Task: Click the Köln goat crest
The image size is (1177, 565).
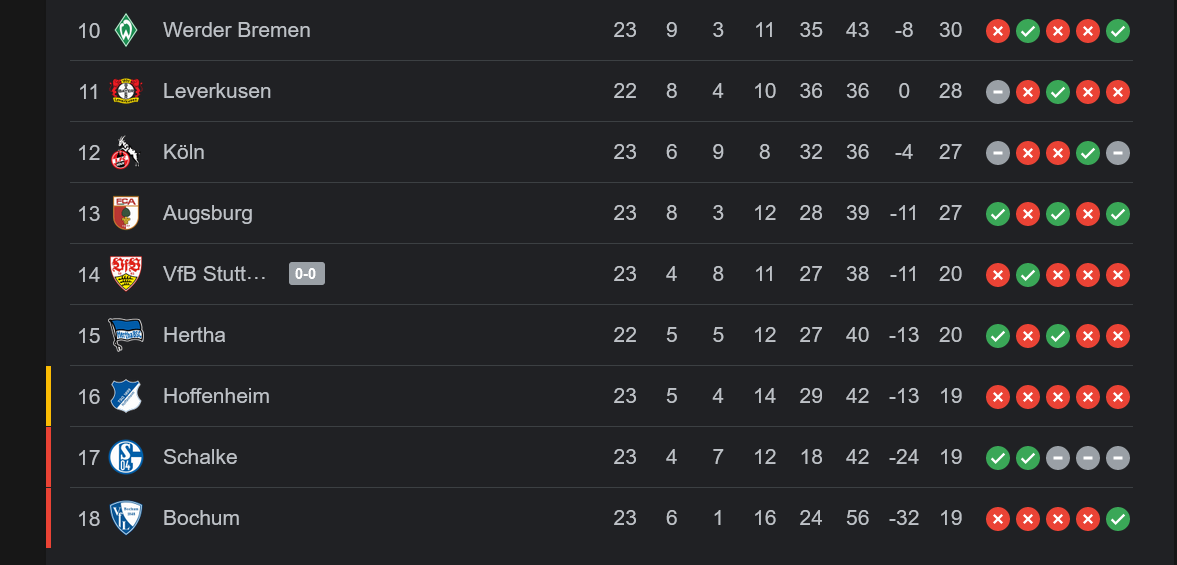Action: click(x=125, y=152)
